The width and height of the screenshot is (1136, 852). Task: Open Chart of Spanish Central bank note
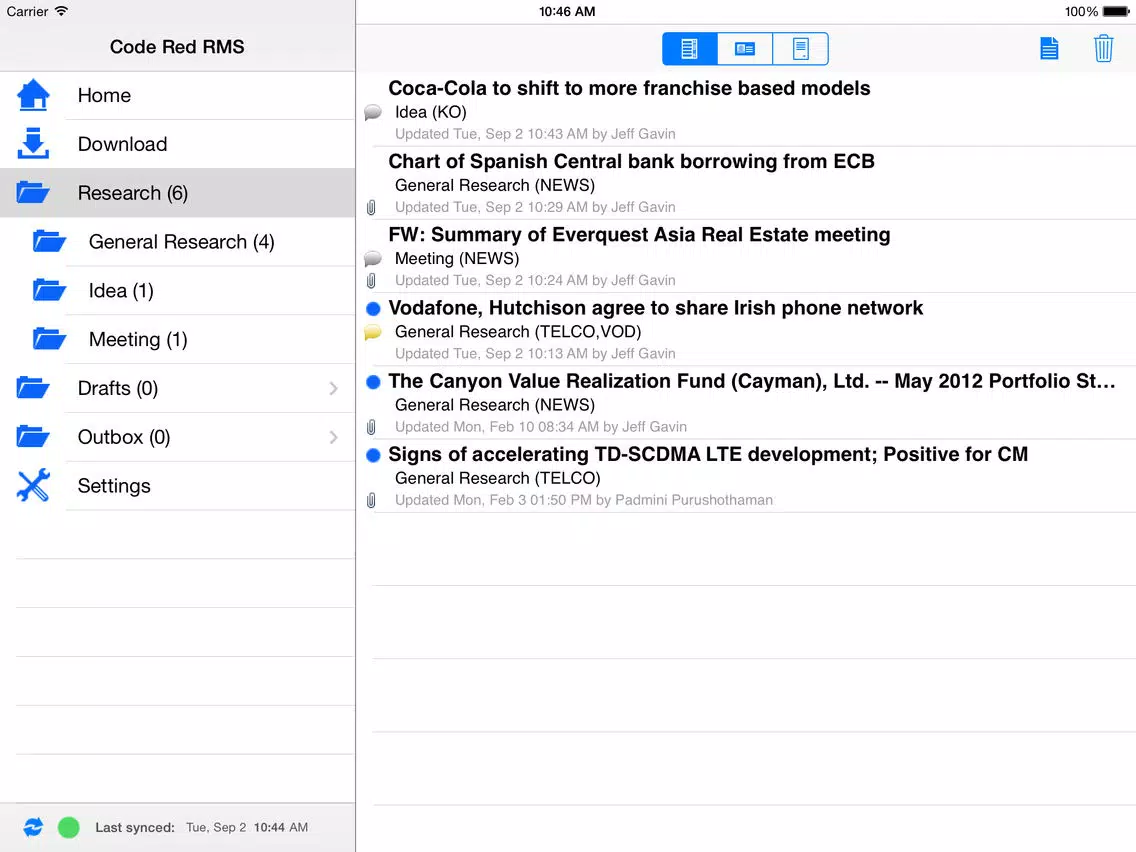point(746,183)
